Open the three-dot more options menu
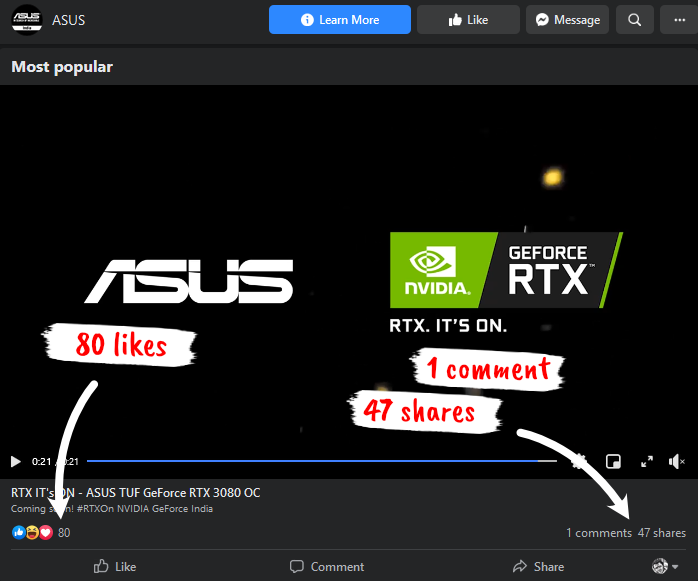 click(679, 20)
